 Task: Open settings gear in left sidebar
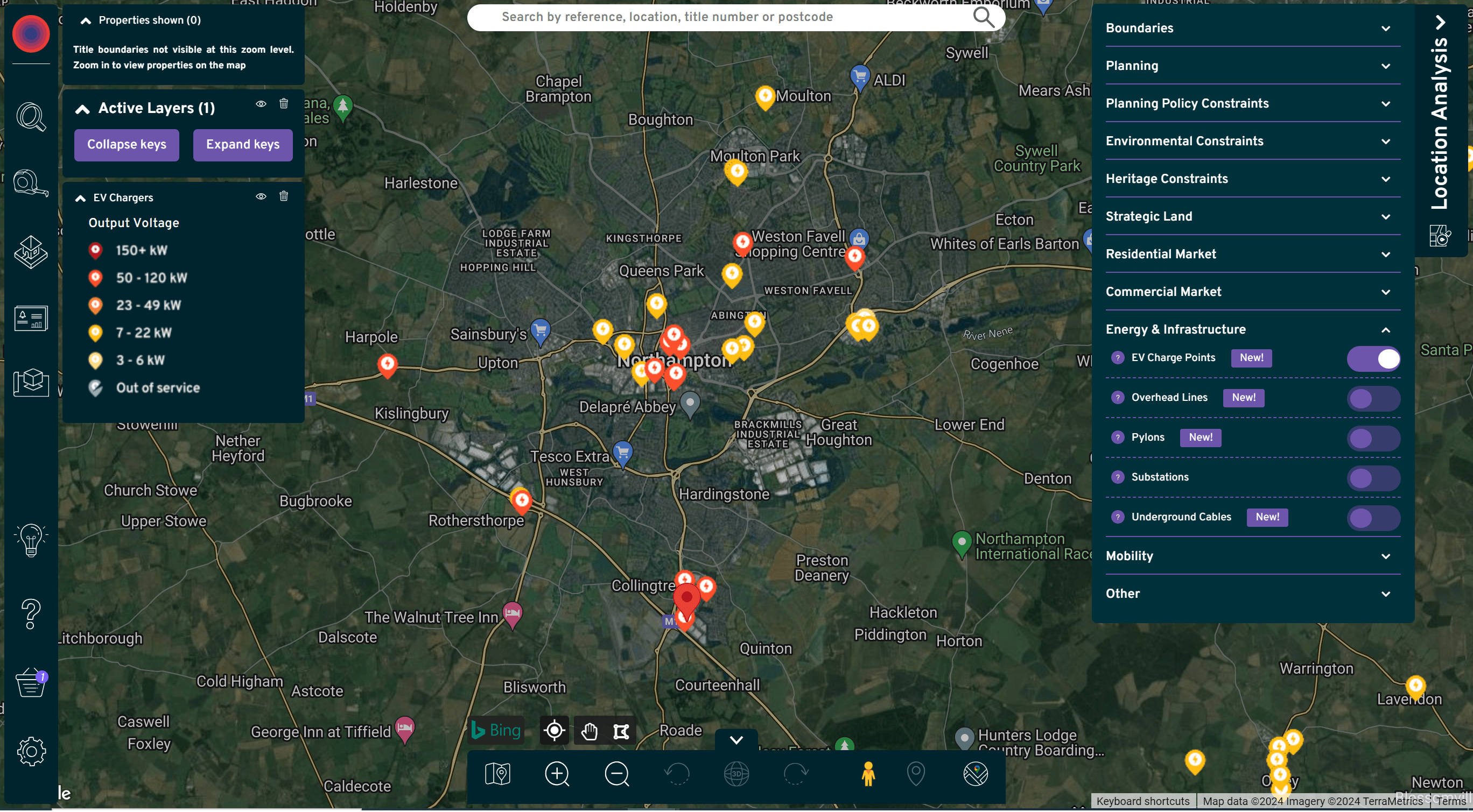pos(31,752)
